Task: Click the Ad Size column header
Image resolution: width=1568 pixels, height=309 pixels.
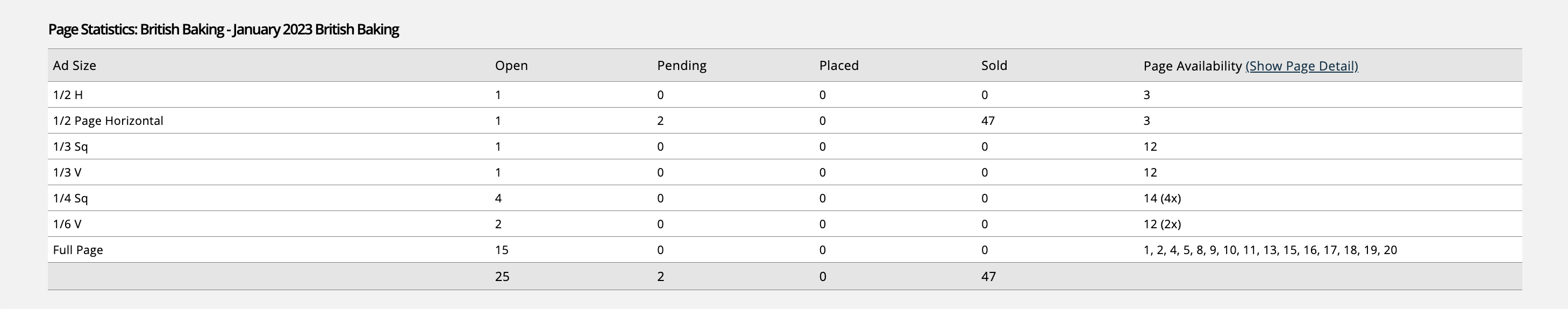Action: [74, 66]
